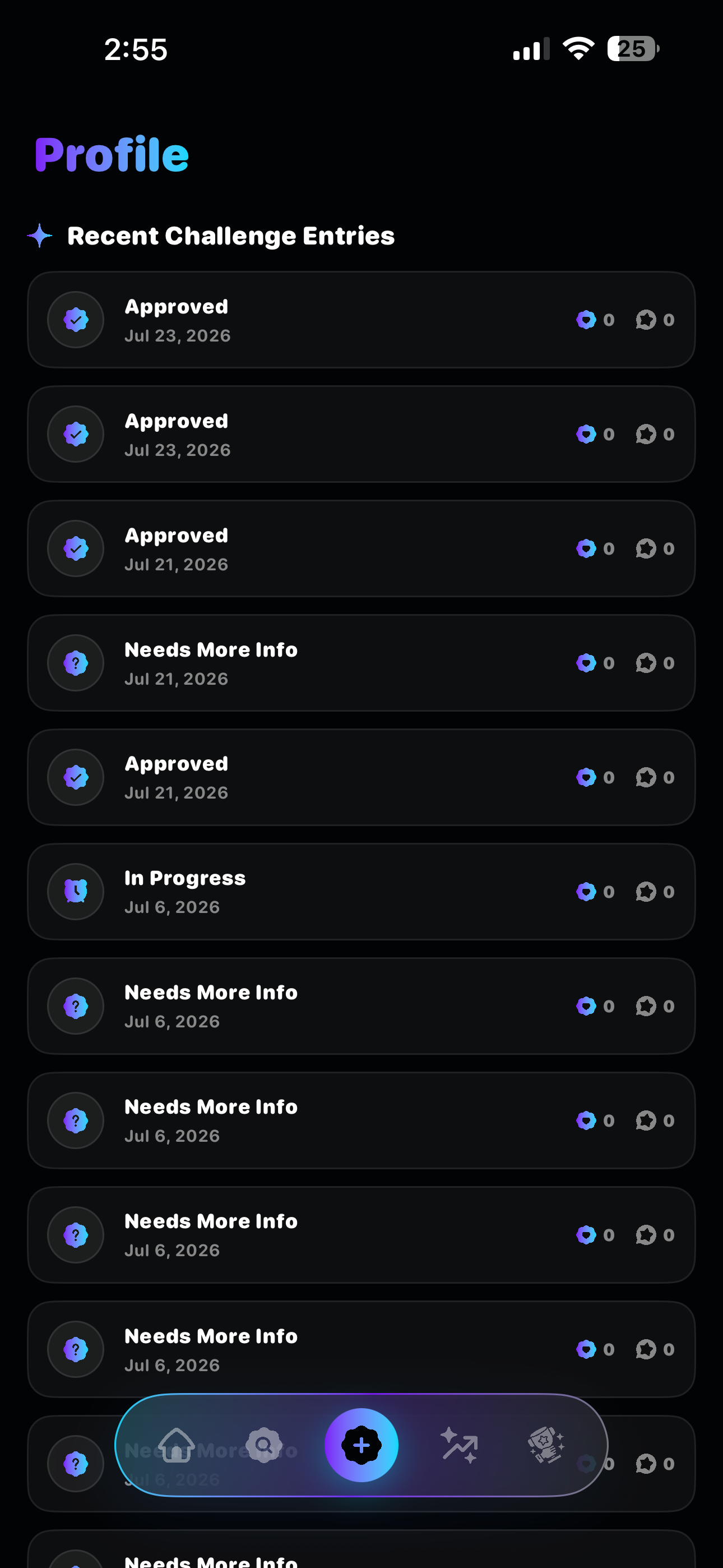
Task: Tap comment count on In Progress entry
Action: click(x=655, y=892)
